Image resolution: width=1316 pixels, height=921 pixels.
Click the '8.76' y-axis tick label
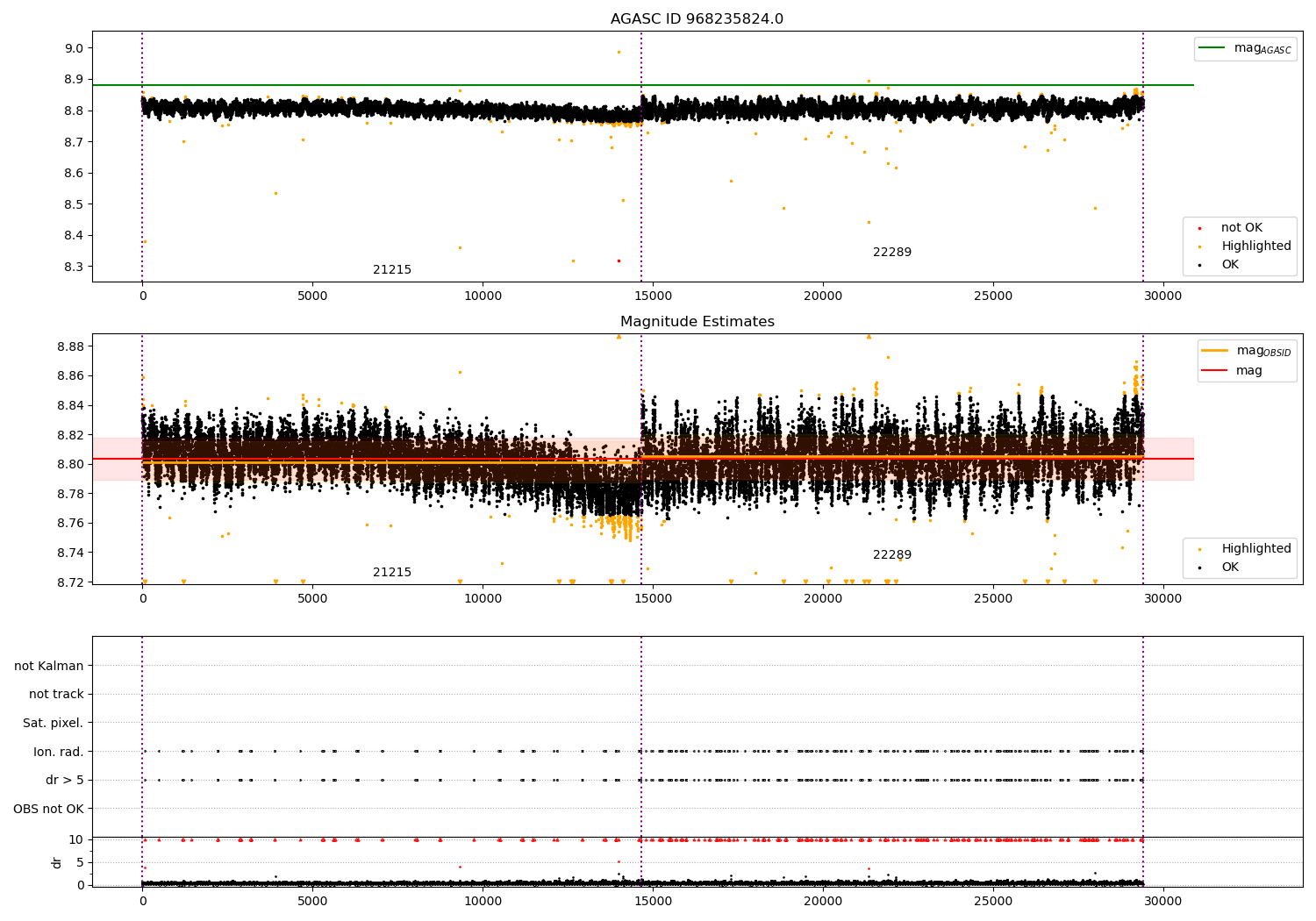[x=69, y=524]
